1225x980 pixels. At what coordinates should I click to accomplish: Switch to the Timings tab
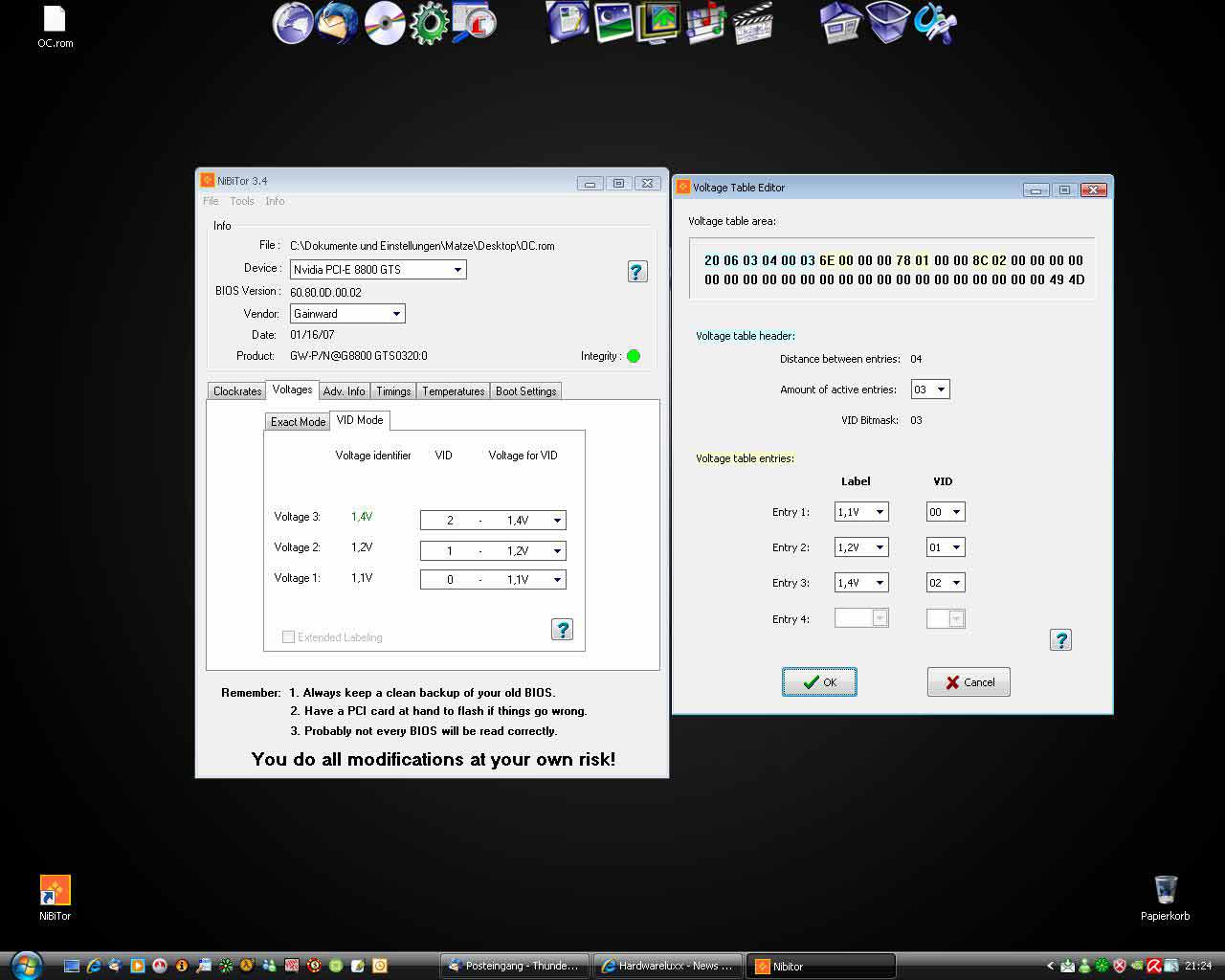pyautogui.click(x=393, y=391)
